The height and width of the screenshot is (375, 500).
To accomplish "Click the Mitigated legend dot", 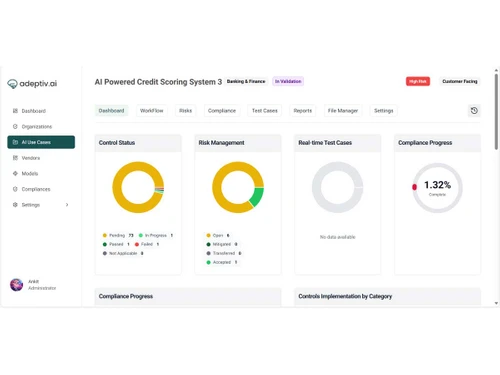I will click(x=208, y=244).
